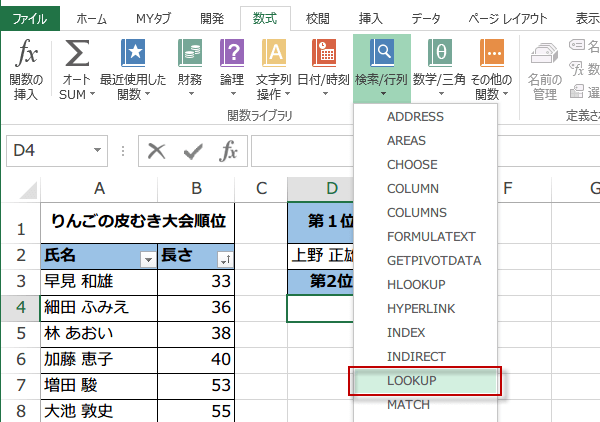Switch to the 開発 tab
The width and height of the screenshot is (600, 422).
212,18
